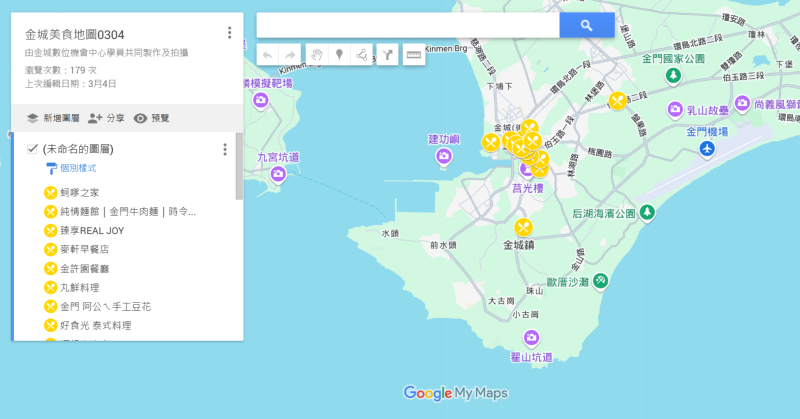This screenshot has width=800, height=419.
Task: Click the 金門機場 airplane marker
Action: pyautogui.click(x=707, y=149)
